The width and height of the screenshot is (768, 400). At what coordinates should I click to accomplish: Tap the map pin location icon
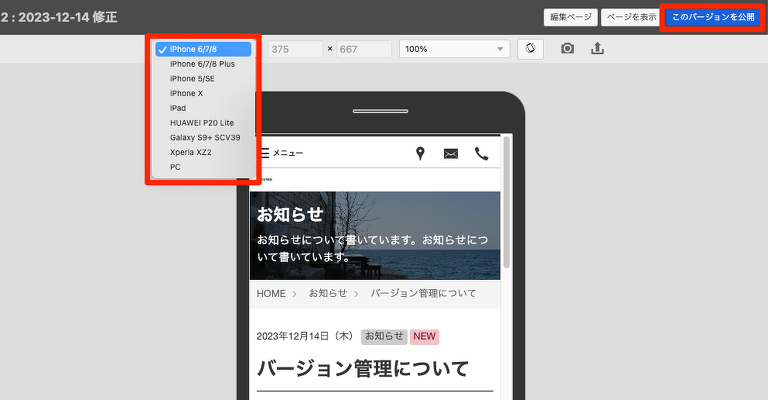click(420, 153)
